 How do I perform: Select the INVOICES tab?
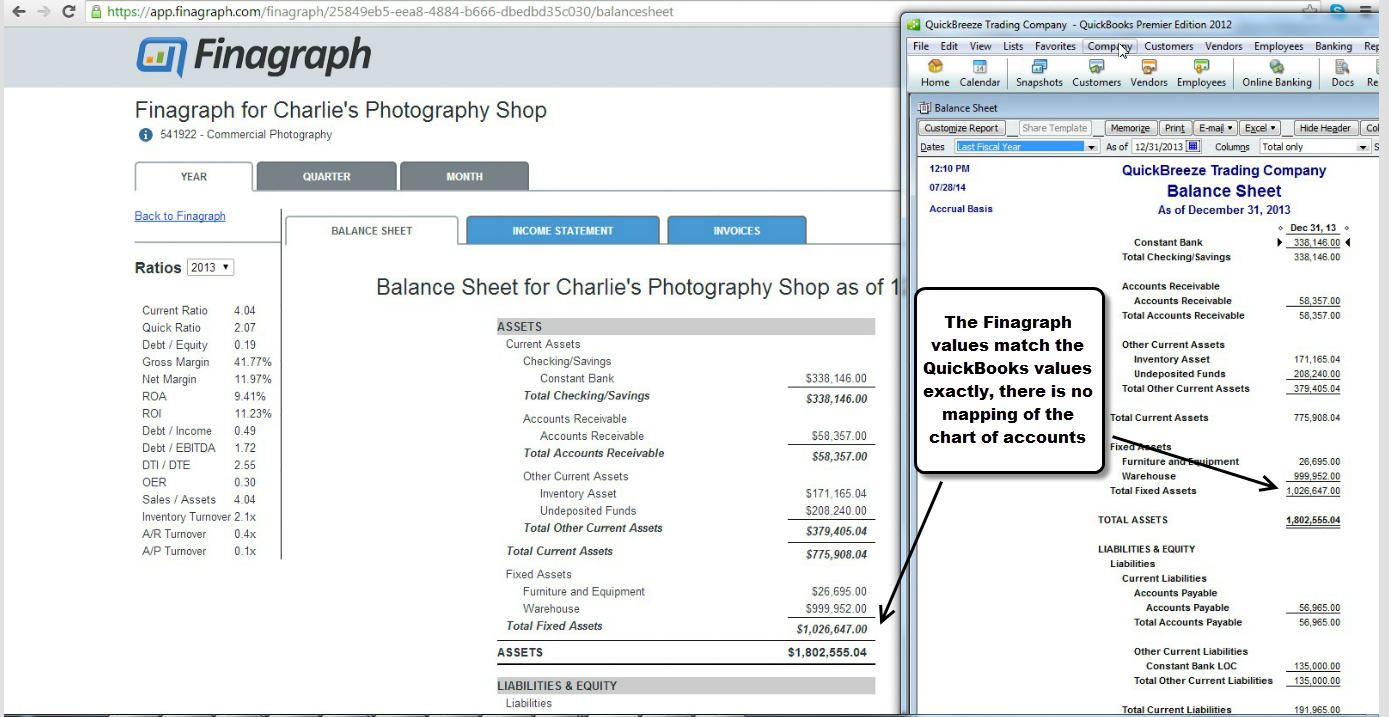pos(737,230)
